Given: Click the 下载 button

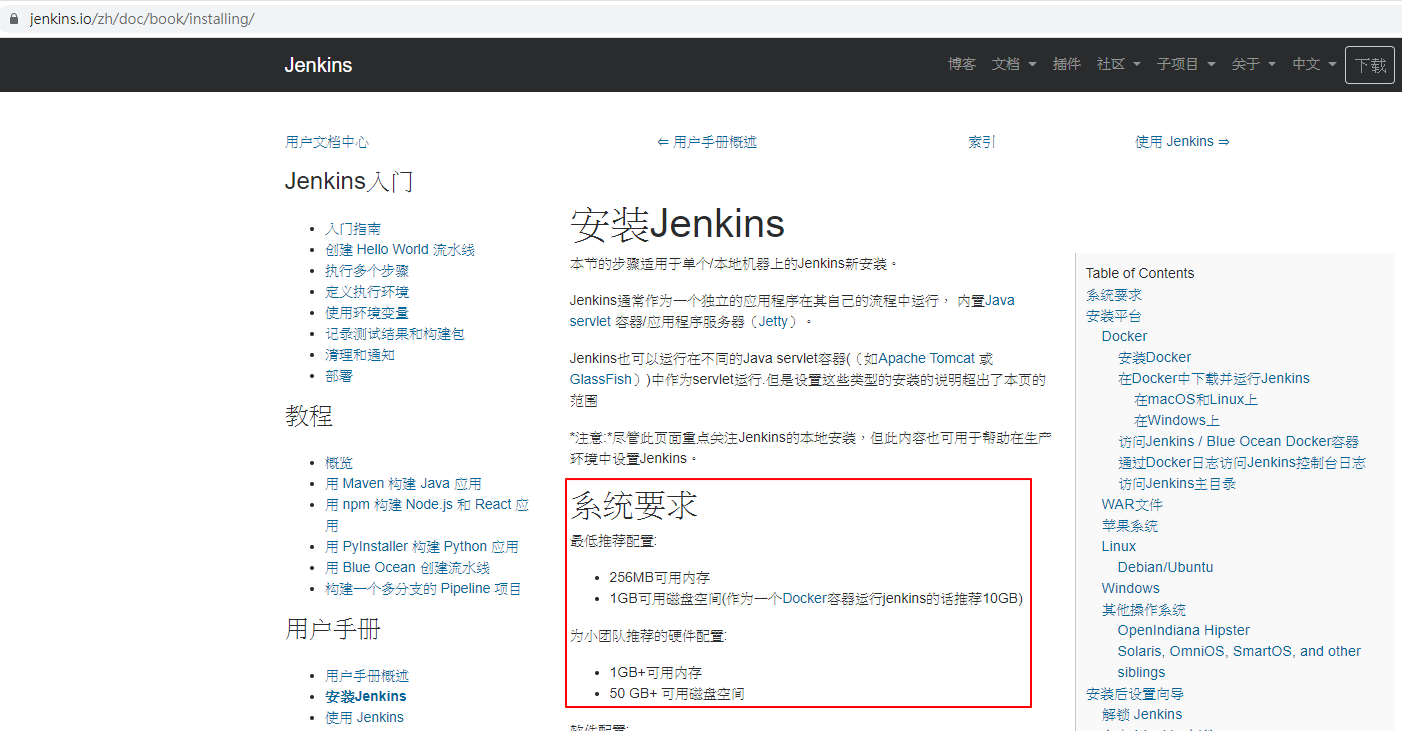Looking at the screenshot, I should pyautogui.click(x=1370, y=65).
